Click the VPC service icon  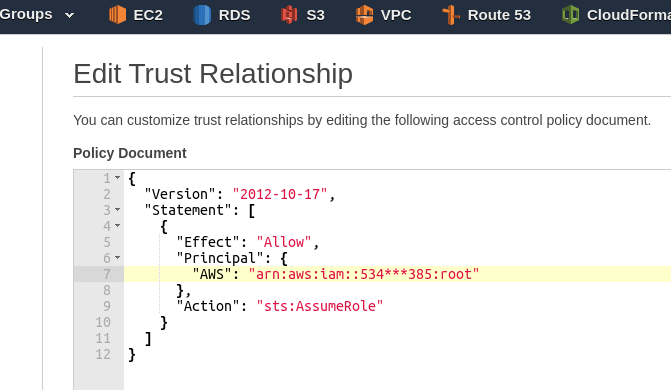[x=364, y=15]
